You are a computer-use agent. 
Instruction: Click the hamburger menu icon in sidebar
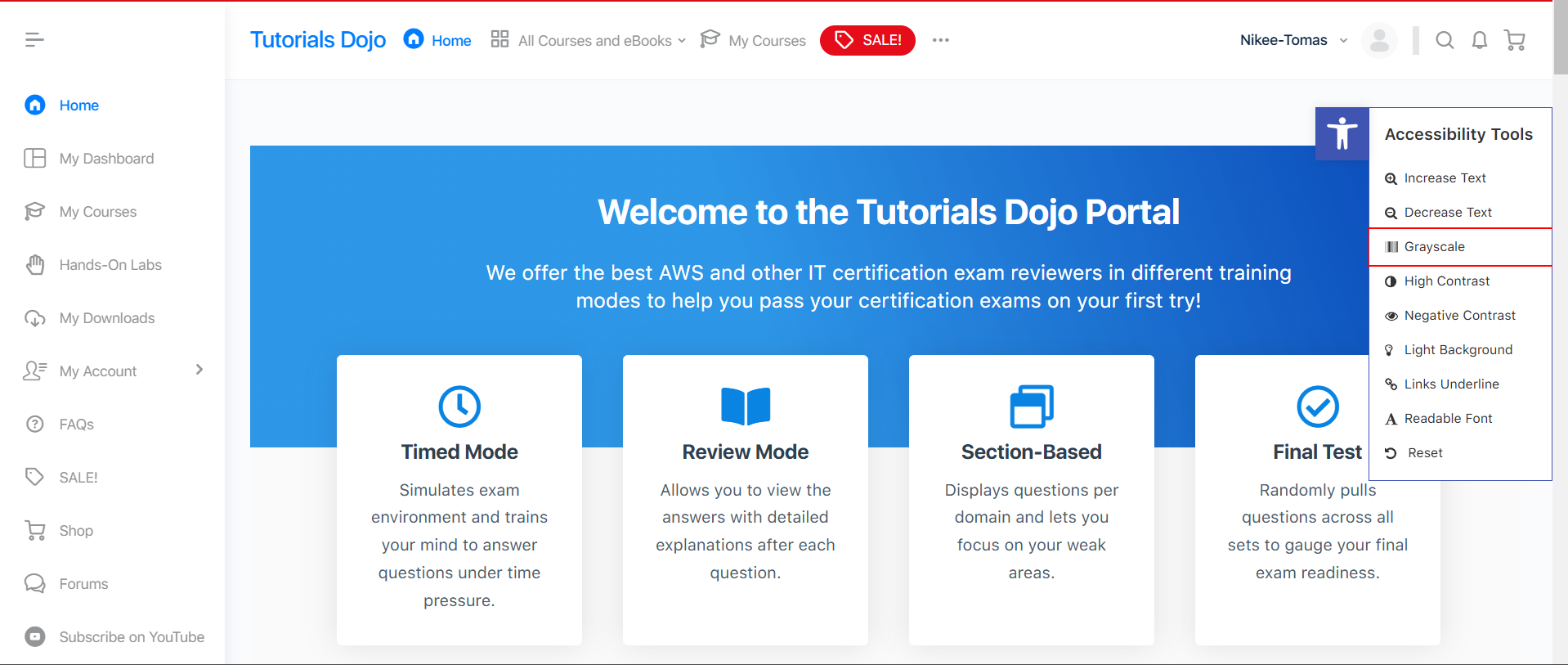34,39
